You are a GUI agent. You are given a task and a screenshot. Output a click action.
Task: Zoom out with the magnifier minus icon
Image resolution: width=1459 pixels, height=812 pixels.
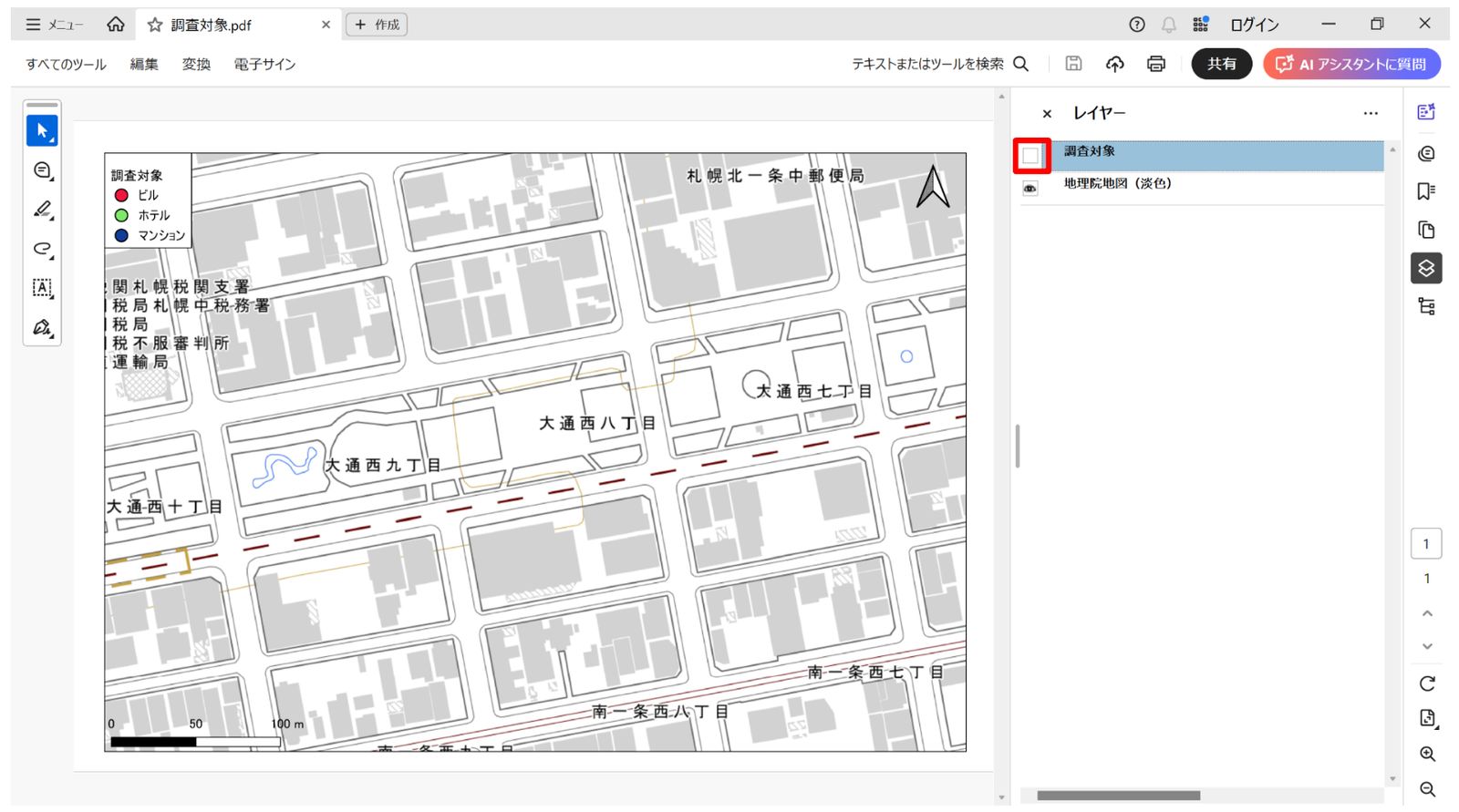coord(1427,789)
